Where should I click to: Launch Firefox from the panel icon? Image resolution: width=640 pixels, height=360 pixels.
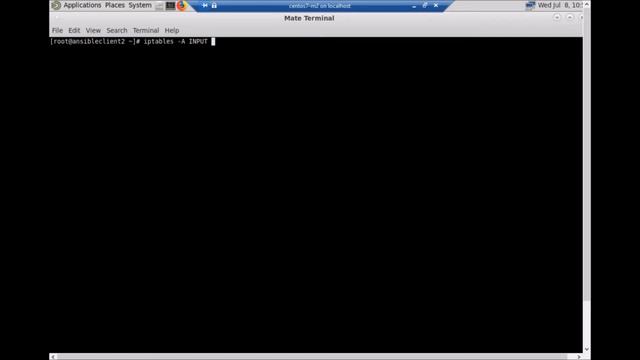(181, 5)
